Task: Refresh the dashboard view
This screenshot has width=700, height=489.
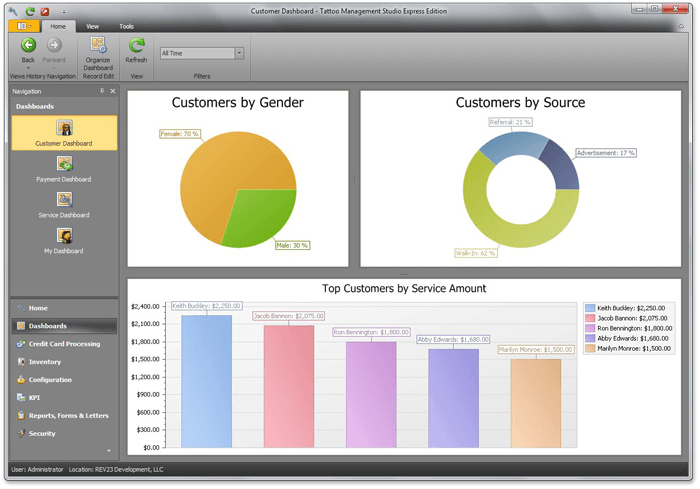Action: pyautogui.click(x=136, y=48)
